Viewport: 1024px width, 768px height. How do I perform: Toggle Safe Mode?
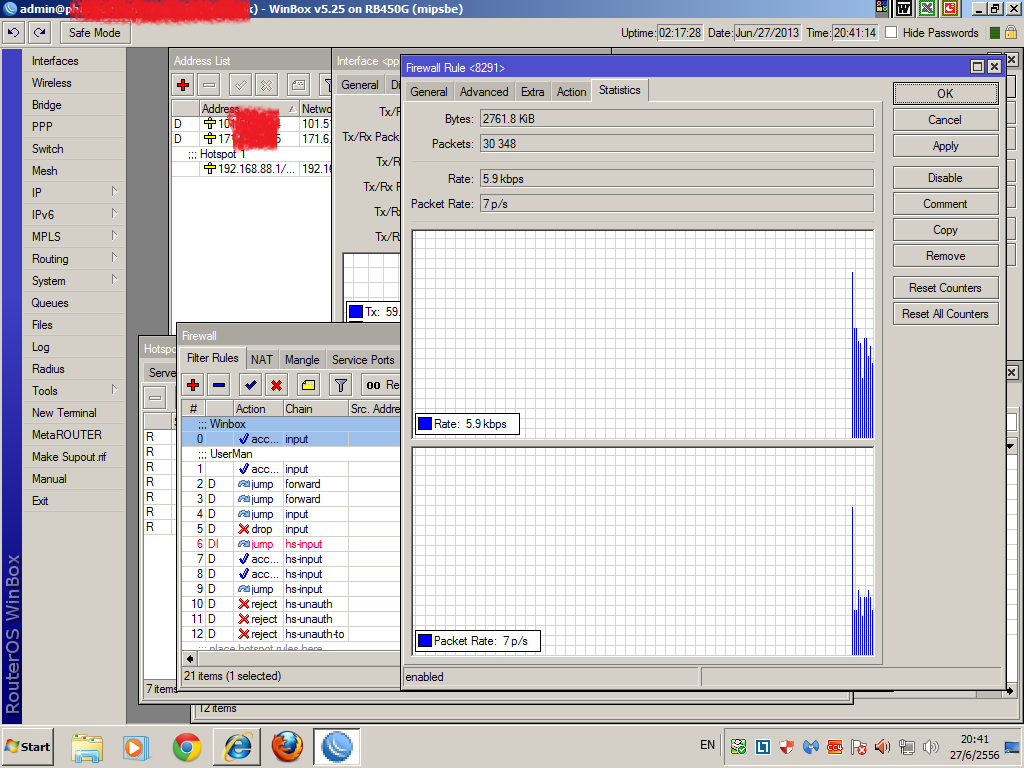95,33
